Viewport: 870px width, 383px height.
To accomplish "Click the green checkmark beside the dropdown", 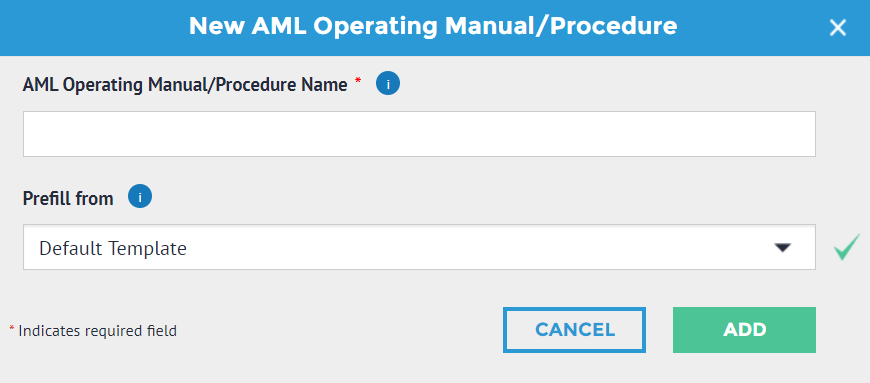I will (847, 247).
